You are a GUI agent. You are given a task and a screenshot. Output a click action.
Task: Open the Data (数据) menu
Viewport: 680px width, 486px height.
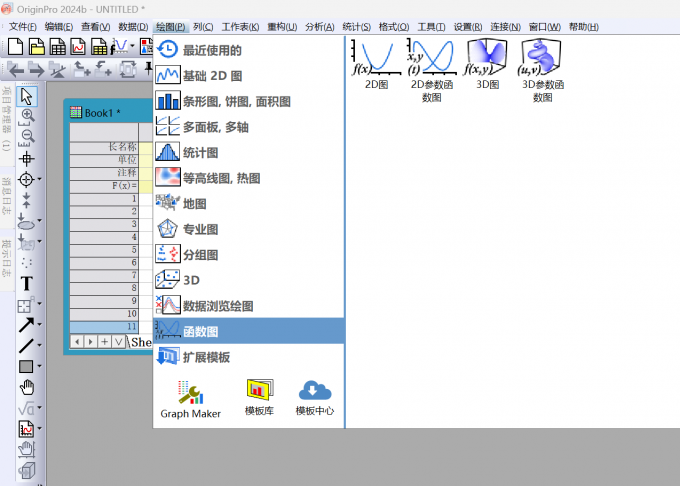(133, 27)
